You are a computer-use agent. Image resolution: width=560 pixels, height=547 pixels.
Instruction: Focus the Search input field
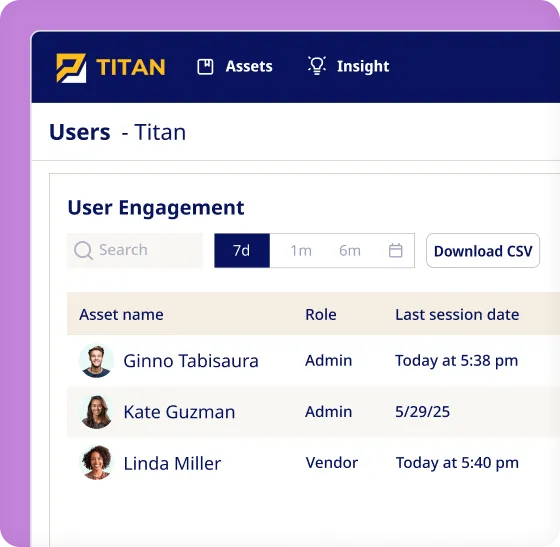[x=135, y=250]
